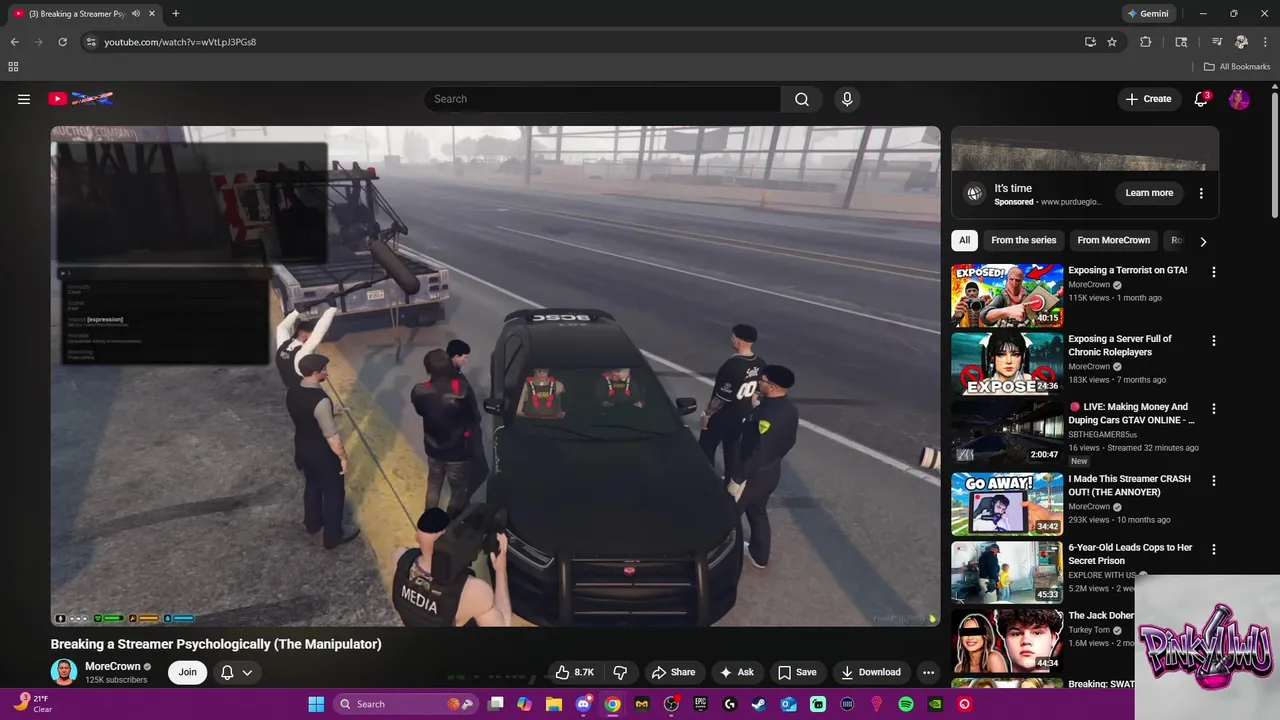Like the video with 8.7K thumbs-up
The height and width of the screenshot is (720, 1280).
(x=574, y=672)
